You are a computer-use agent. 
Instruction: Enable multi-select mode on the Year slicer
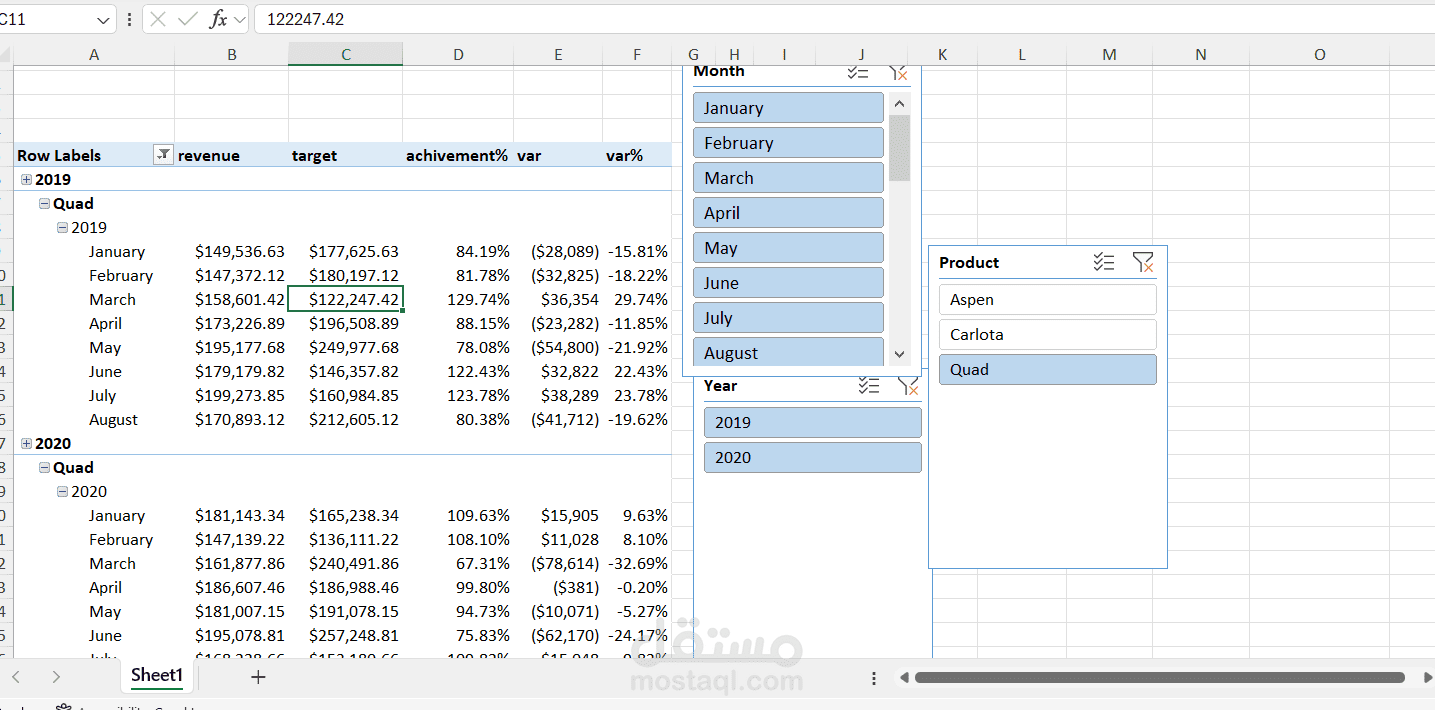pos(868,386)
